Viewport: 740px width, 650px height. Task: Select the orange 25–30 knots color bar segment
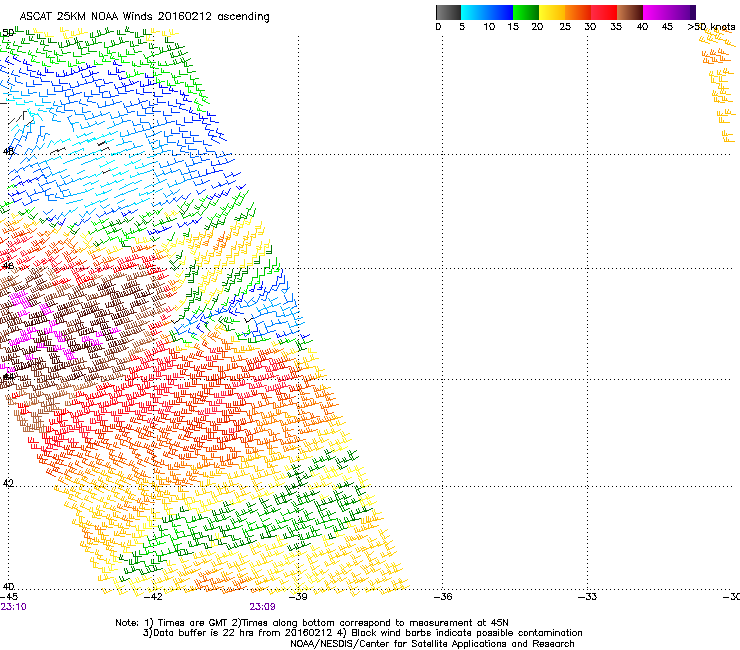[x=578, y=12]
